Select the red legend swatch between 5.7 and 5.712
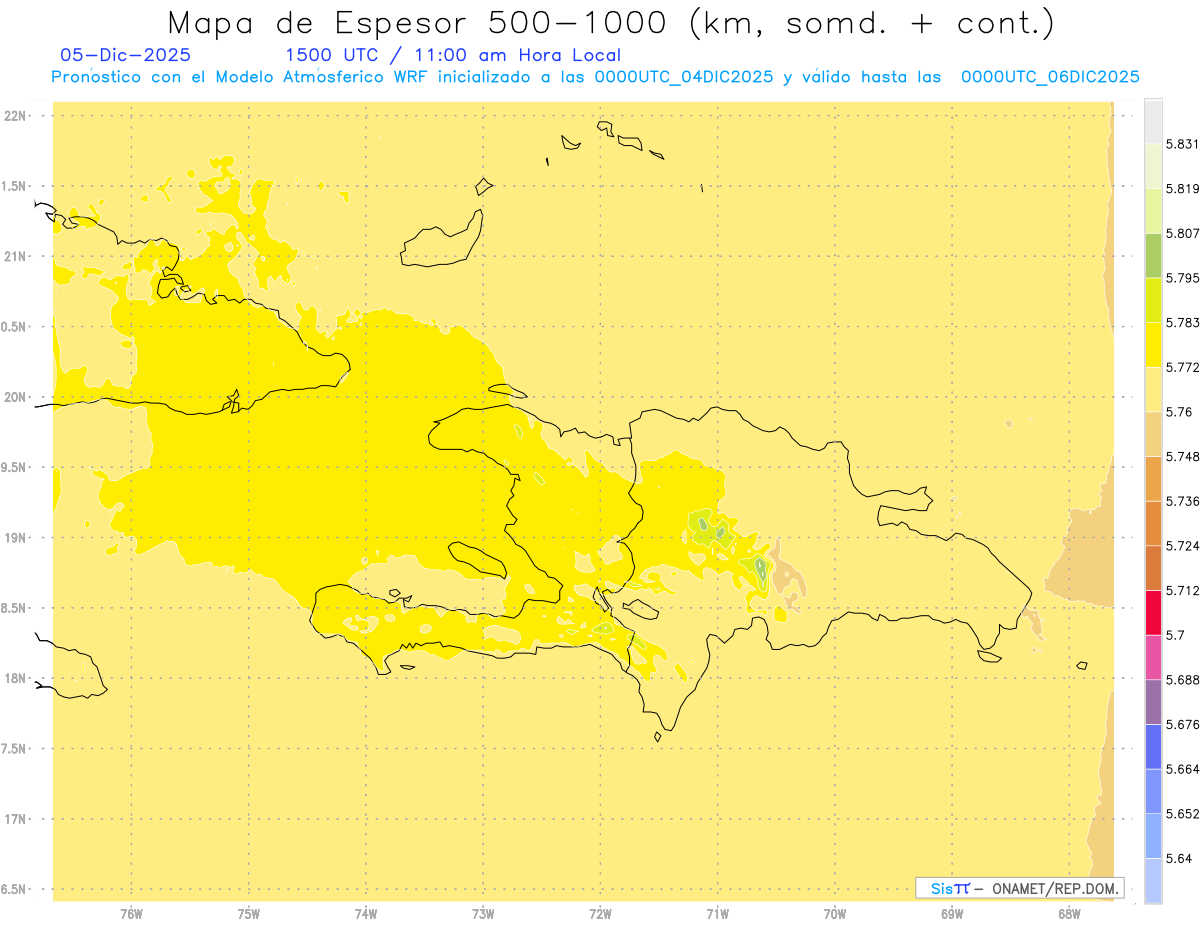1200x927 pixels. click(1153, 613)
